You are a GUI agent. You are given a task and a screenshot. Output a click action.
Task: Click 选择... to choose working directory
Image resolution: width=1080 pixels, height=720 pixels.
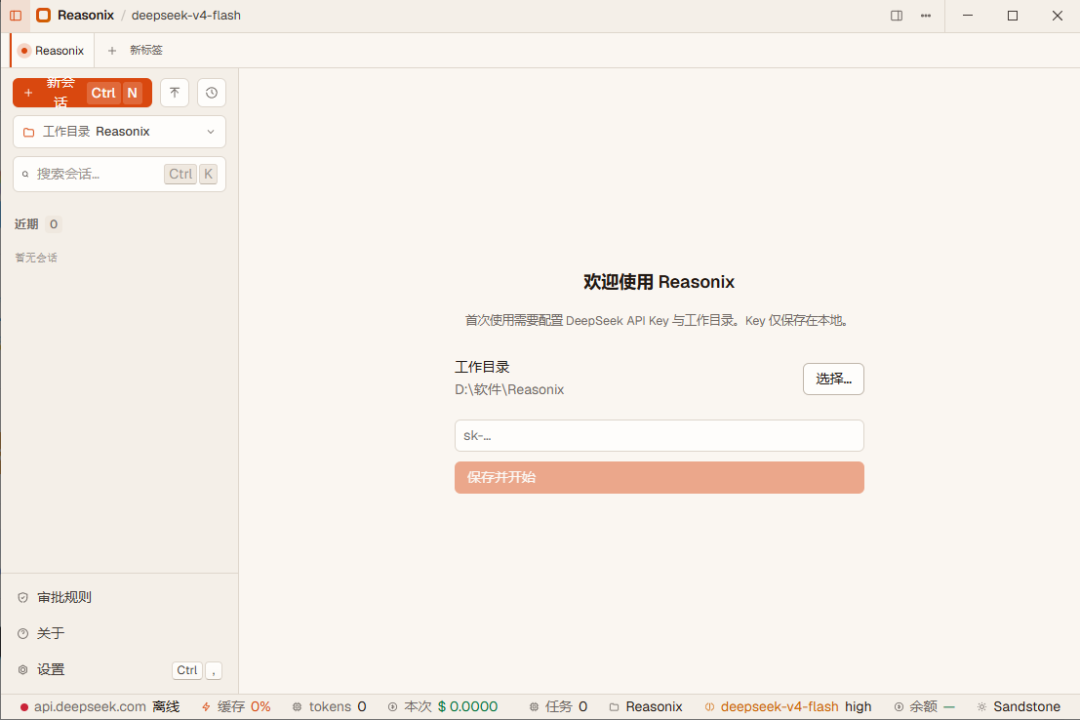point(833,379)
